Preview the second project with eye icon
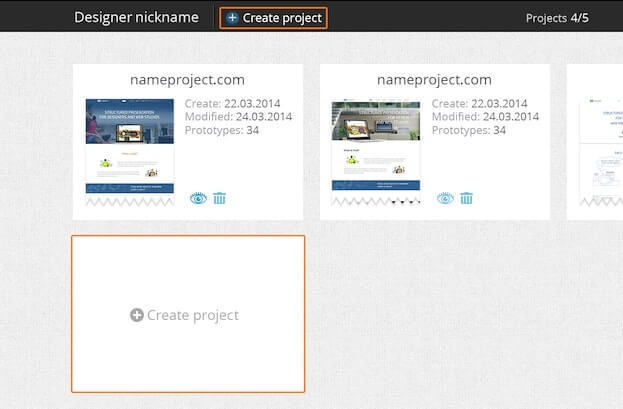Image resolution: width=623 pixels, height=409 pixels. coord(445,198)
